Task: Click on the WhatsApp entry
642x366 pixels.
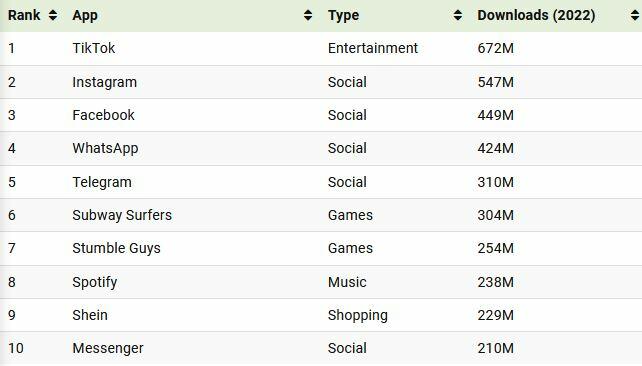Action: point(105,148)
